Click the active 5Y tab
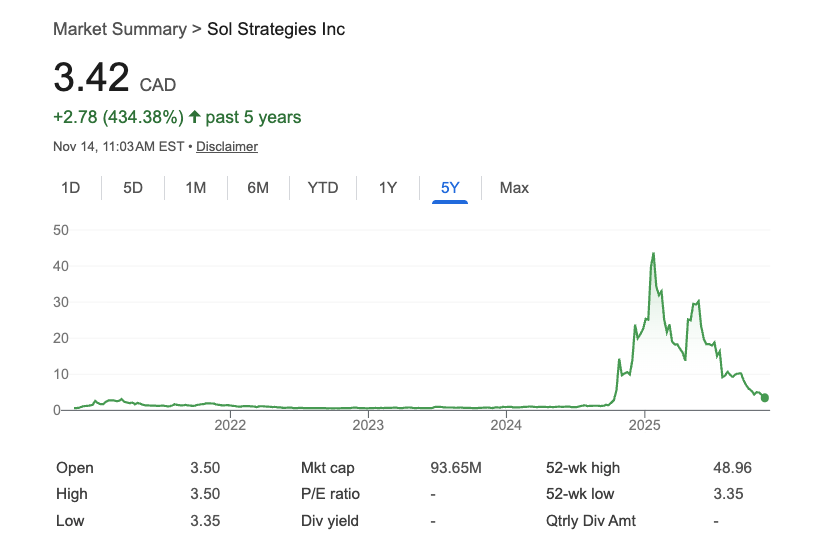This screenshot has width=814, height=536. [450, 187]
